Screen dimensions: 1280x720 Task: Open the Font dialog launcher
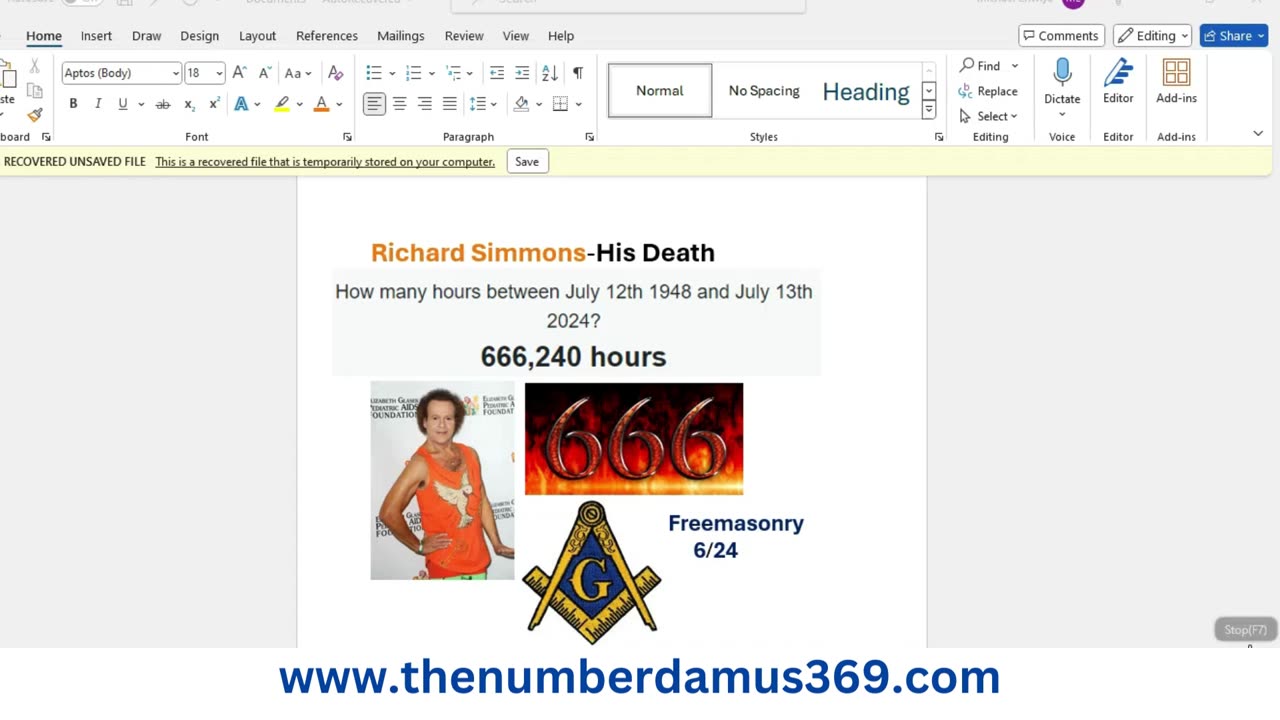click(347, 137)
